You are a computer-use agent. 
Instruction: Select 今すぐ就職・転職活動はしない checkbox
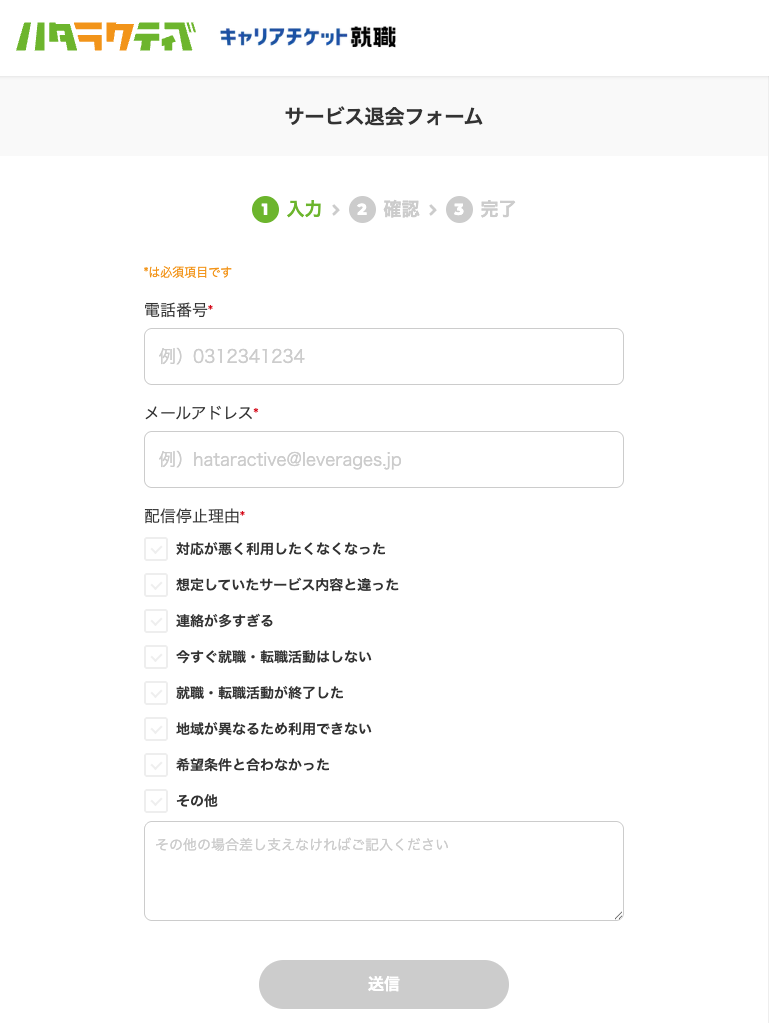[x=156, y=657]
